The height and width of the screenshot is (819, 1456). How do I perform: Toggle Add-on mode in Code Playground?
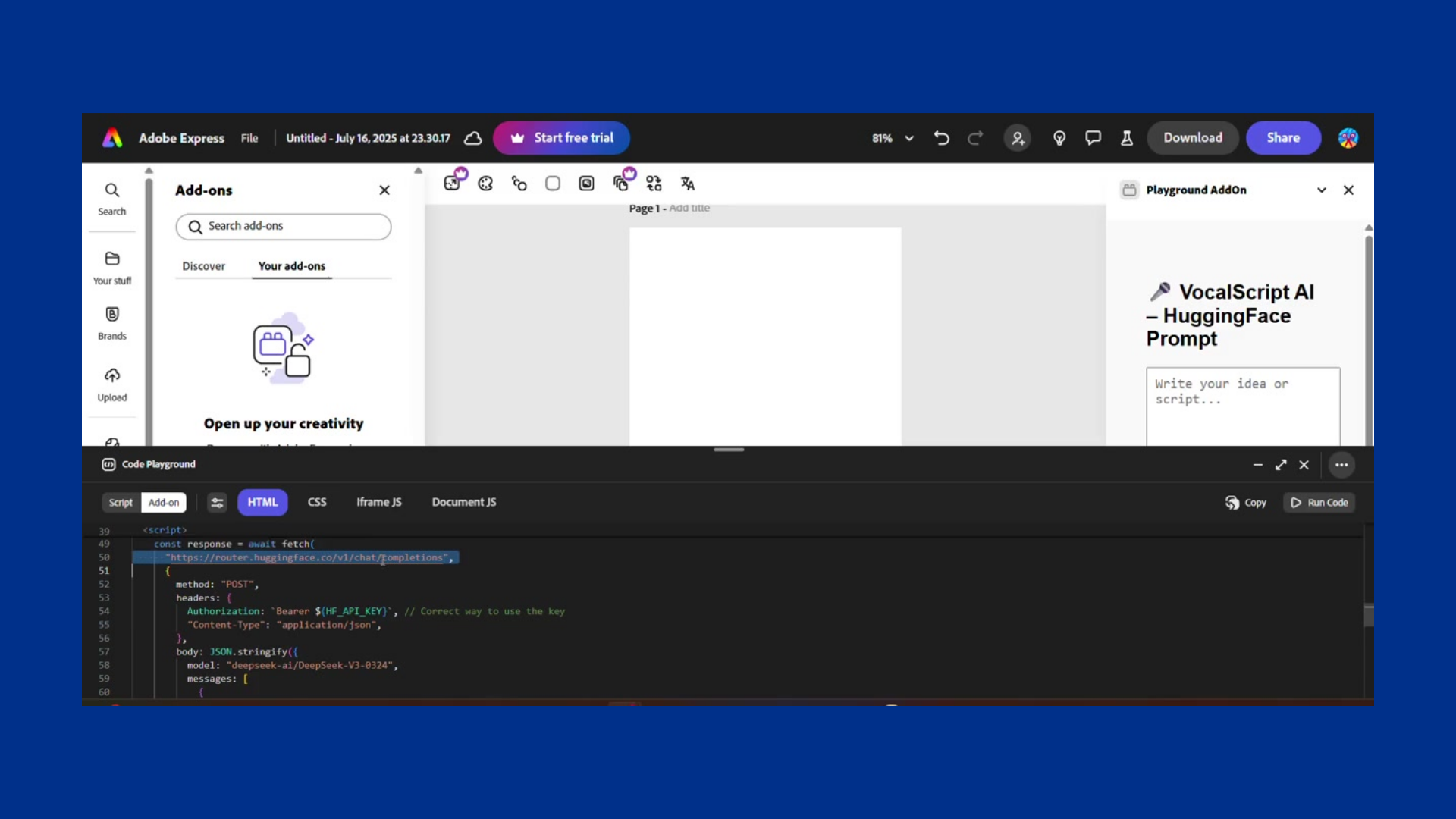point(164,502)
